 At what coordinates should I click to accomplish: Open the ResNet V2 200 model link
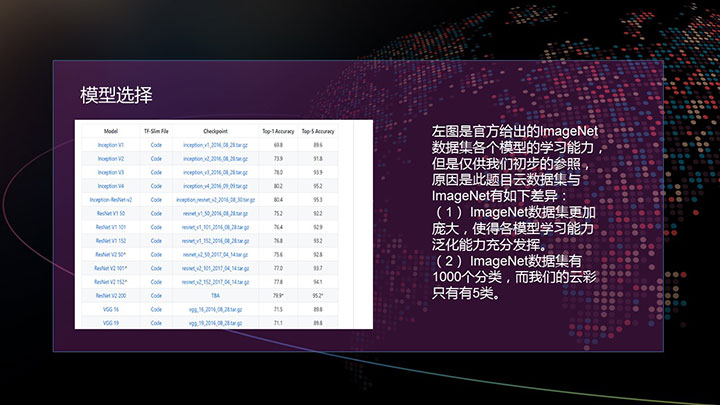point(110,296)
